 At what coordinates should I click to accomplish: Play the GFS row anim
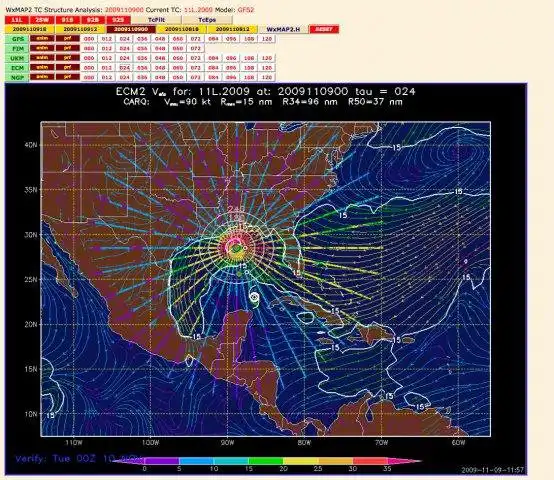coord(42,38)
